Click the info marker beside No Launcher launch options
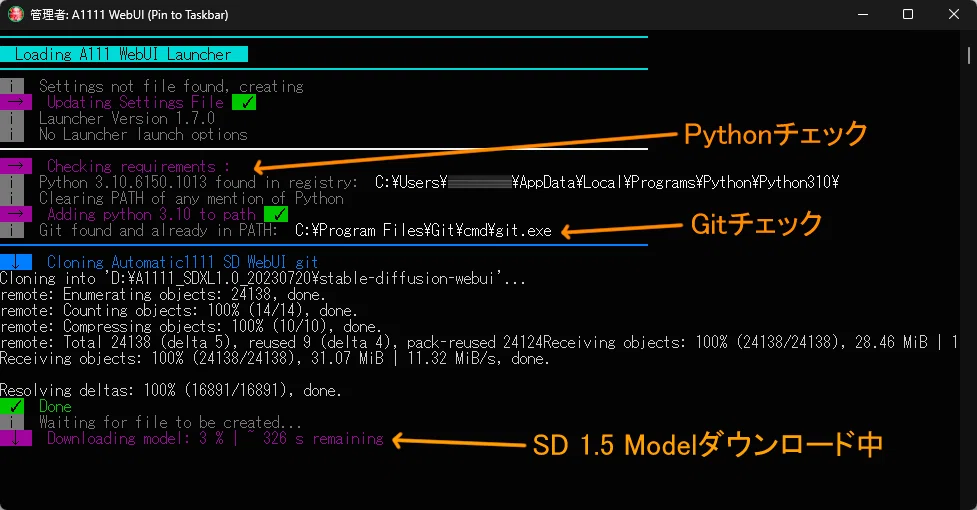 (x=12, y=135)
